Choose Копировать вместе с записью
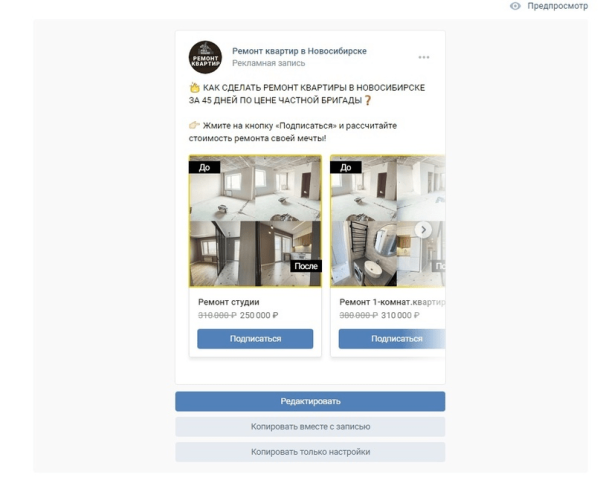This screenshot has width=600, height=480. (x=310, y=426)
